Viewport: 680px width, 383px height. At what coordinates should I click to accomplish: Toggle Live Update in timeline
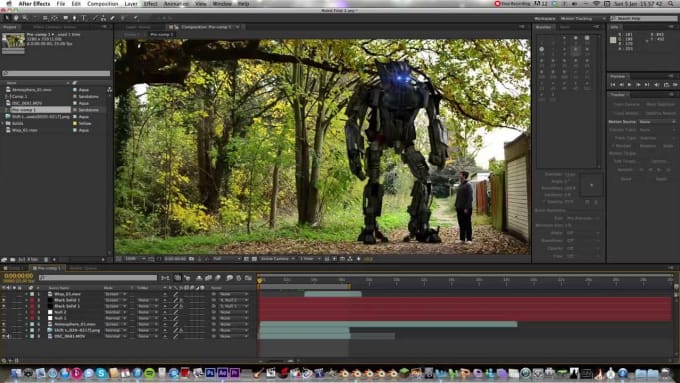pos(177,278)
